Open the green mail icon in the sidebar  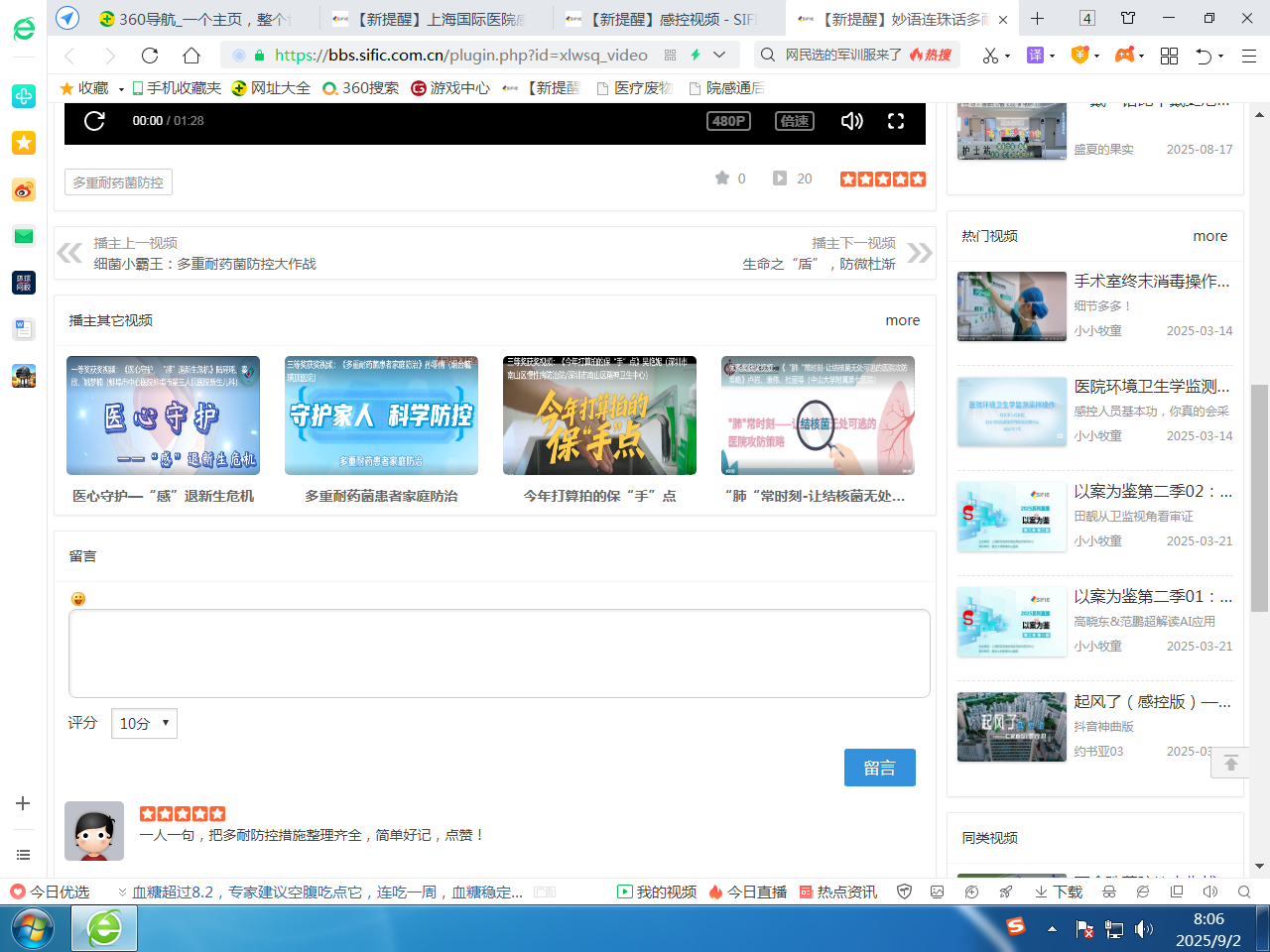point(24,236)
